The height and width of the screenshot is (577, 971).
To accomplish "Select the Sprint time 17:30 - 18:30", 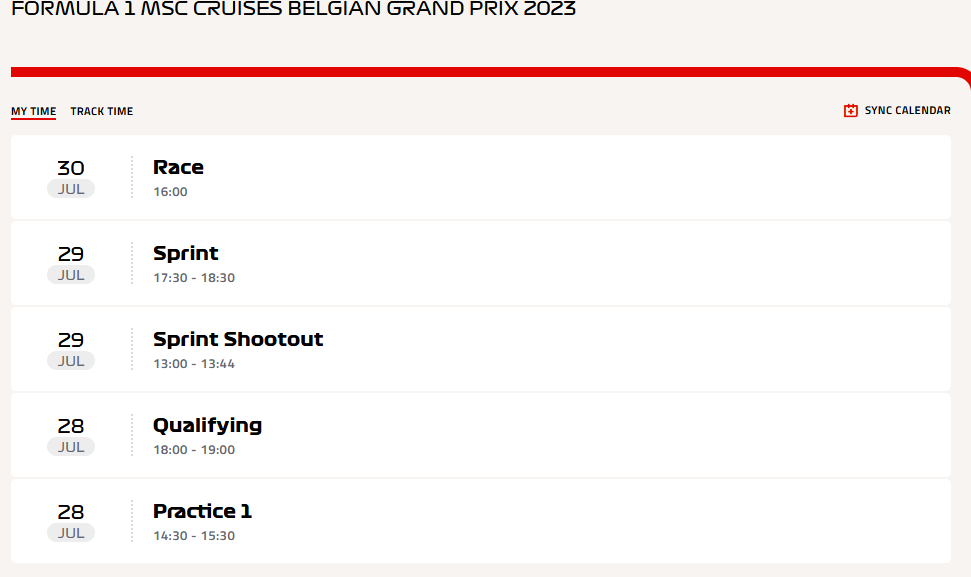I will pos(194,278).
